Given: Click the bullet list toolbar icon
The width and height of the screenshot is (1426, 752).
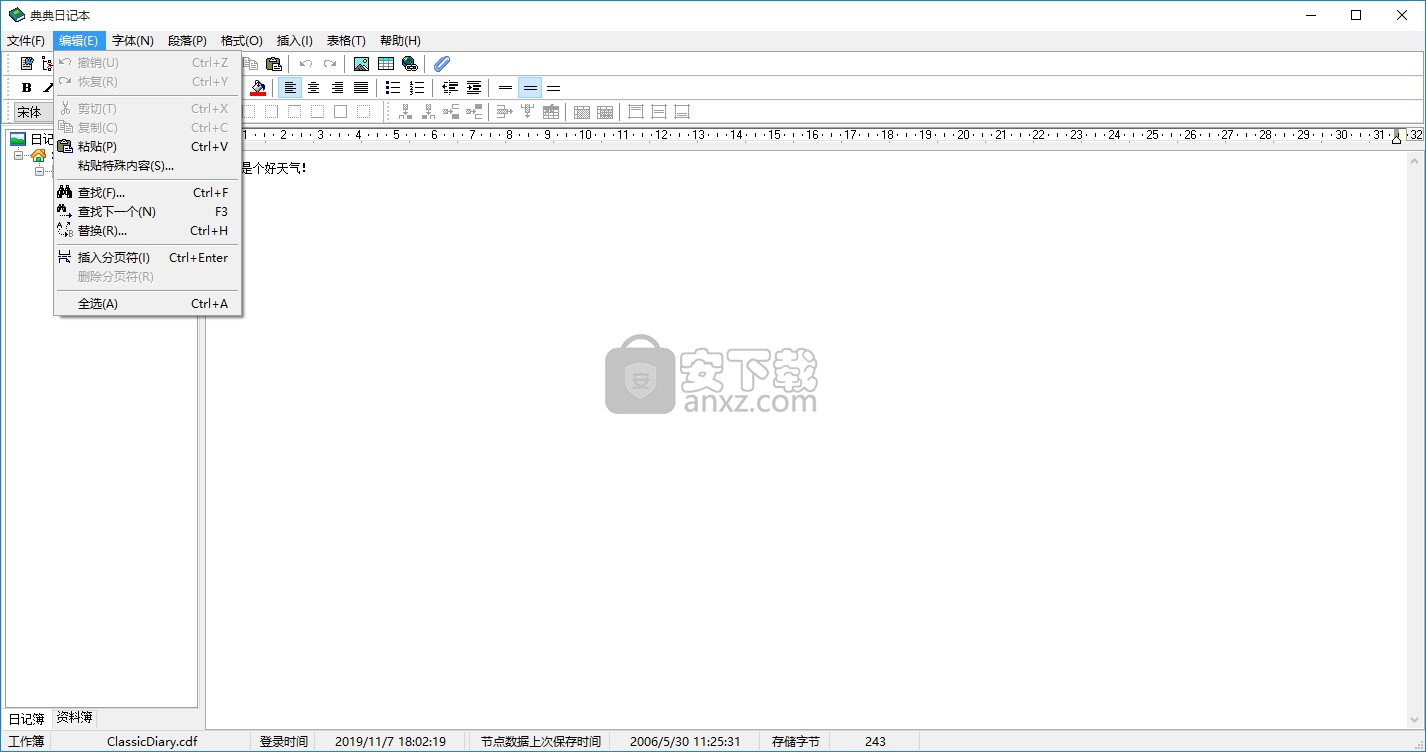Looking at the screenshot, I should click(394, 87).
